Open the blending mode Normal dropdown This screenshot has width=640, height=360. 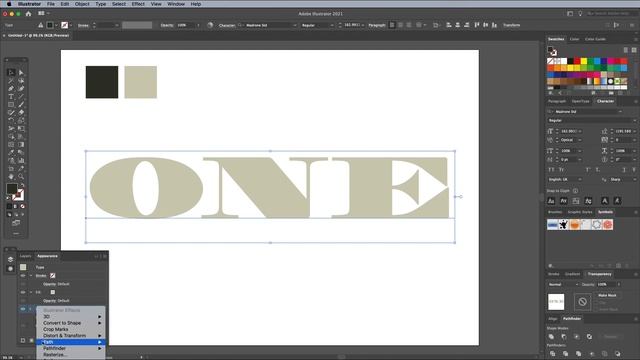point(563,284)
